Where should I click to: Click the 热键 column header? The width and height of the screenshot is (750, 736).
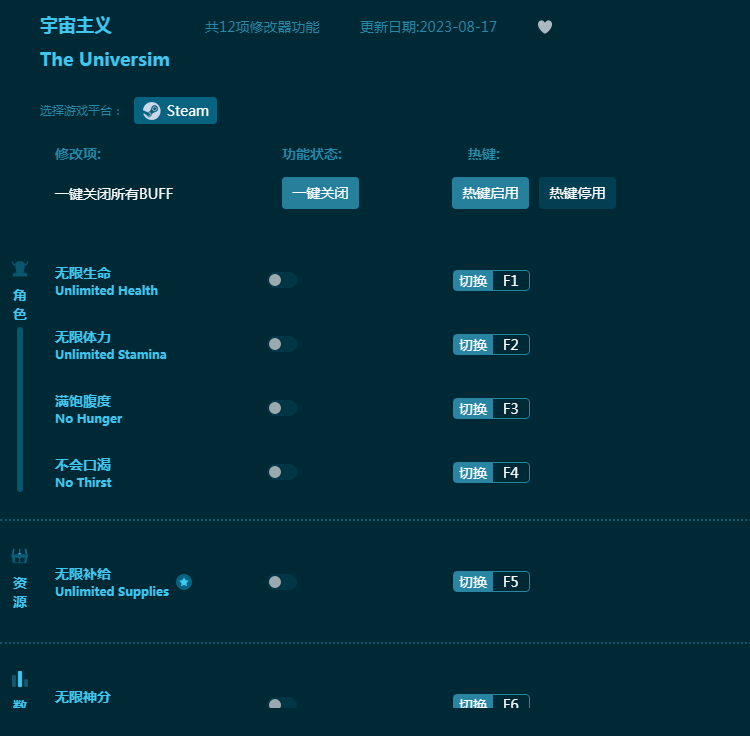[x=484, y=154]
